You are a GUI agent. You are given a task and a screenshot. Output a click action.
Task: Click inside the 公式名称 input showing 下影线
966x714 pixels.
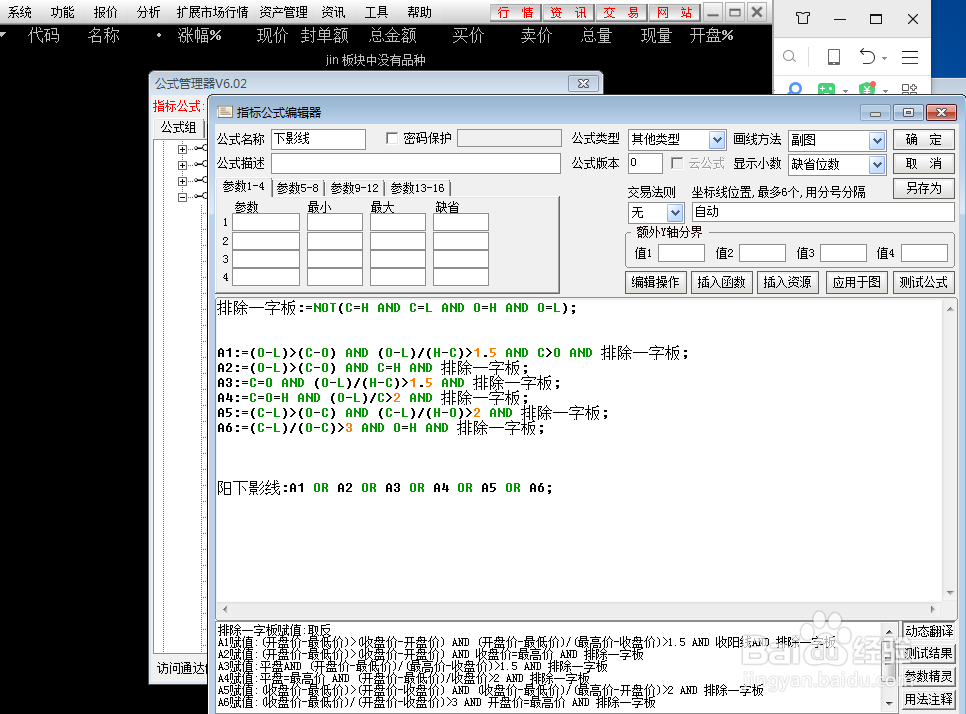tap(317, 139)
